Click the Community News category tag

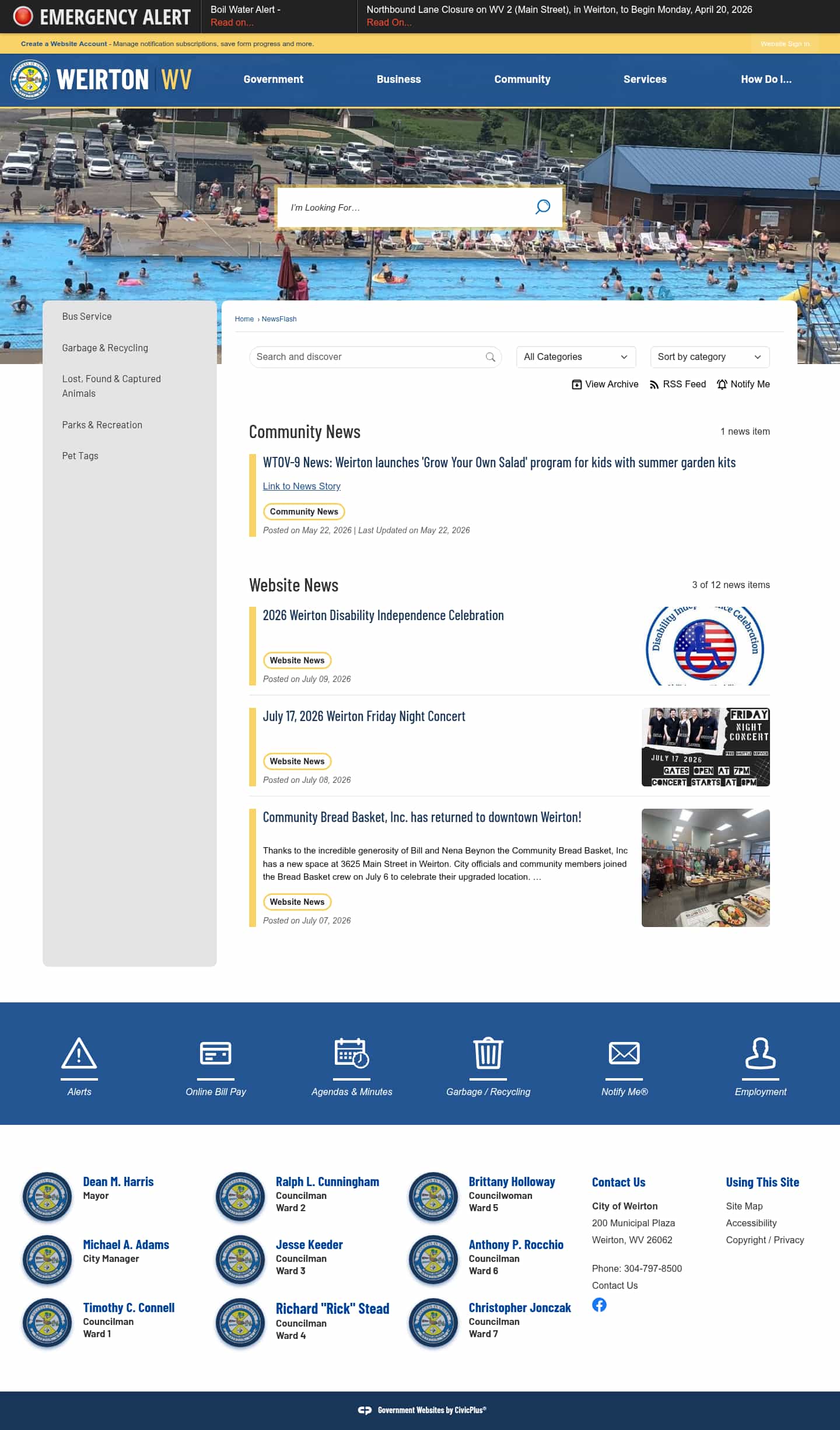click(304, 512)
